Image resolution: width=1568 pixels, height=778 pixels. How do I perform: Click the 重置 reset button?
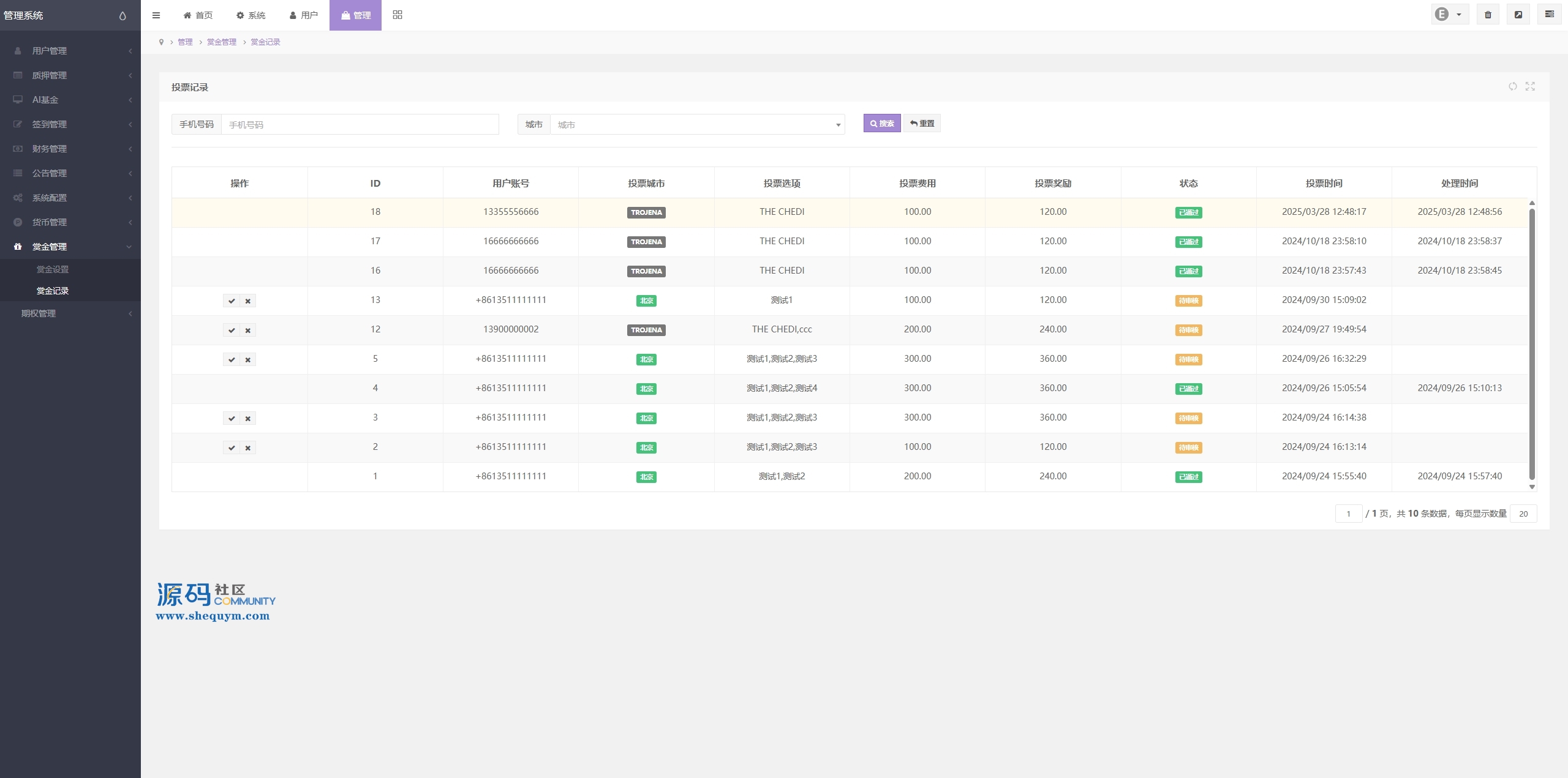922,124
